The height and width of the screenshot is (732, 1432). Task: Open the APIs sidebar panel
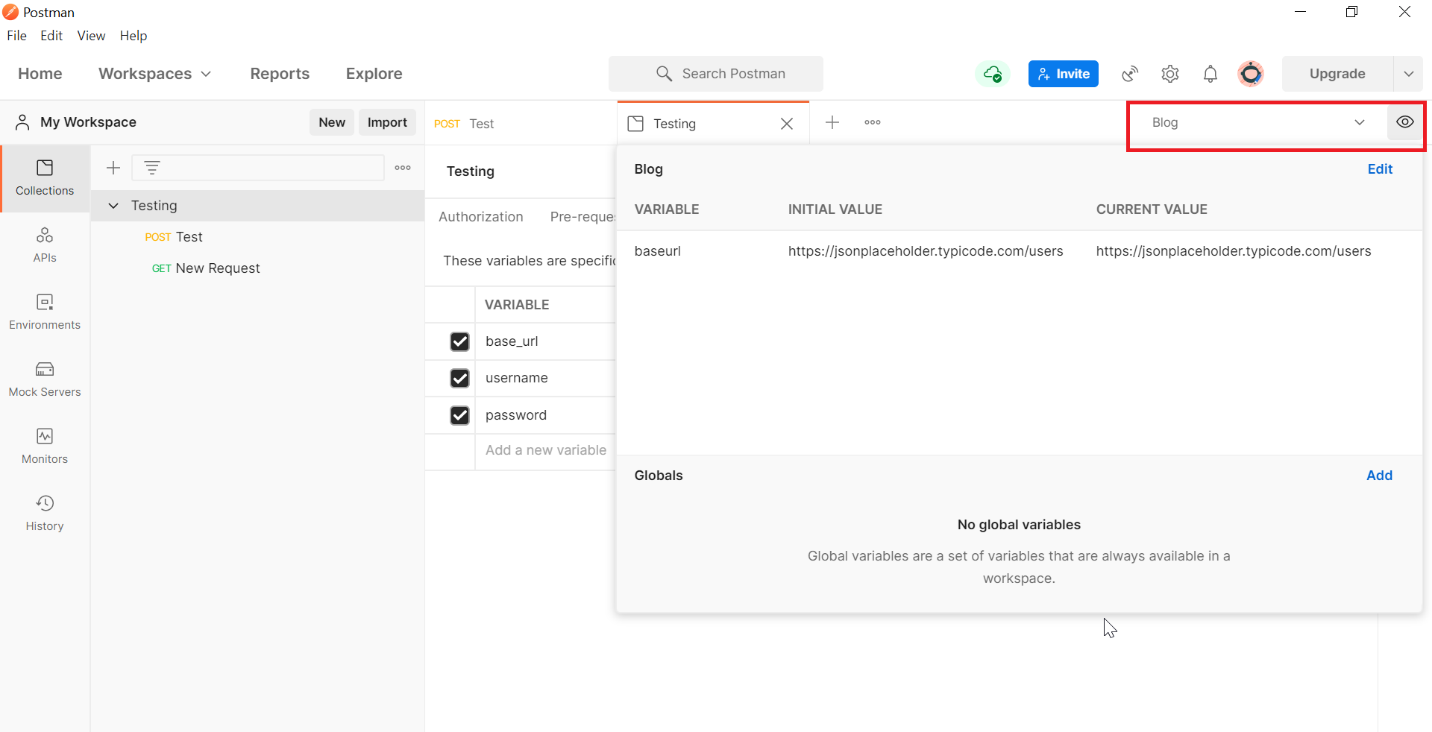(44, 245)
